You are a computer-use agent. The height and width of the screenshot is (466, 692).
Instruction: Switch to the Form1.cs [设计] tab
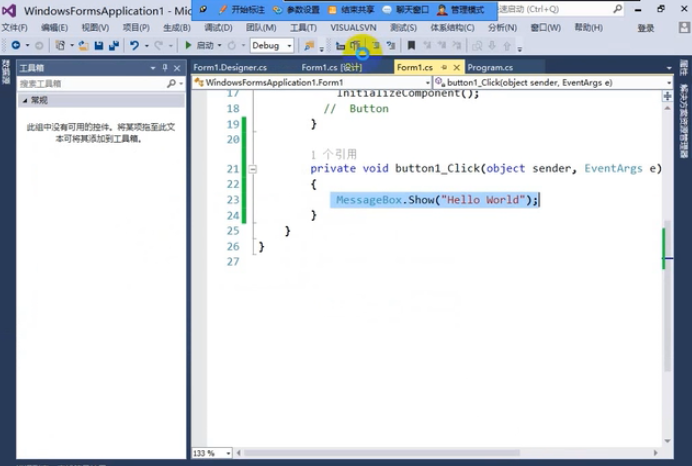click(x=331, y=68)
